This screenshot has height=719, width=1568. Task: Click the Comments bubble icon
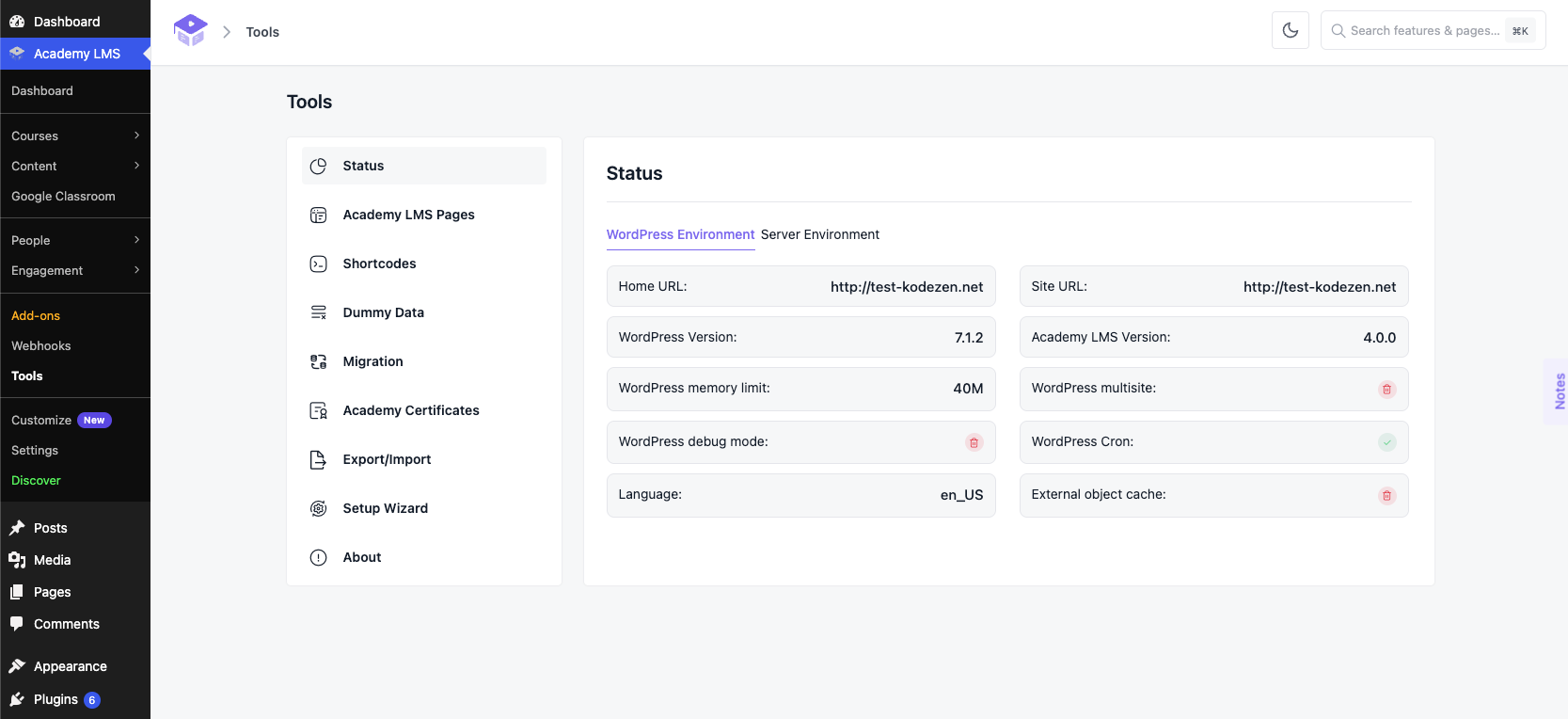point(17,623)
